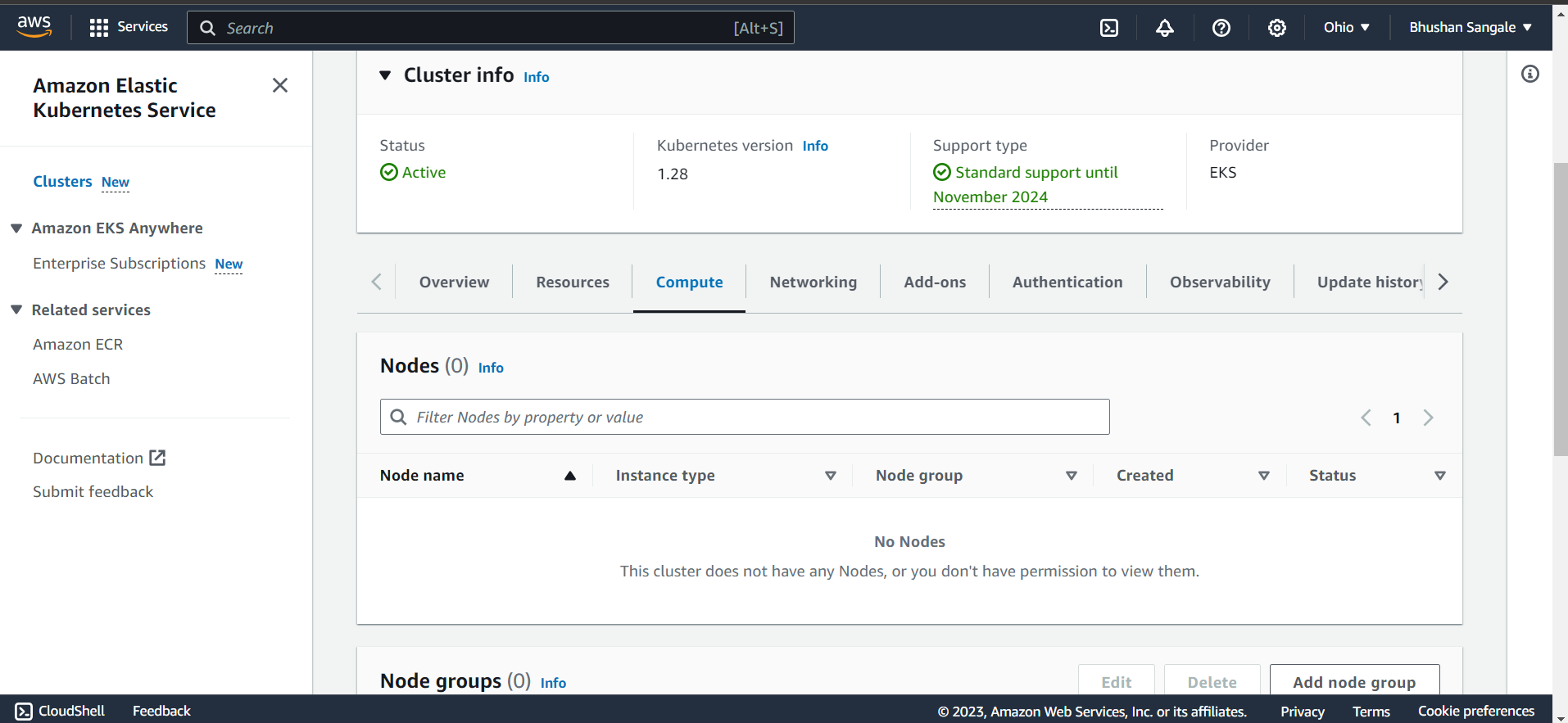Image resolution: width=1568 pixels, height=723 pixels.
Task: Click Add node group button
Action: pos(1354,681)
